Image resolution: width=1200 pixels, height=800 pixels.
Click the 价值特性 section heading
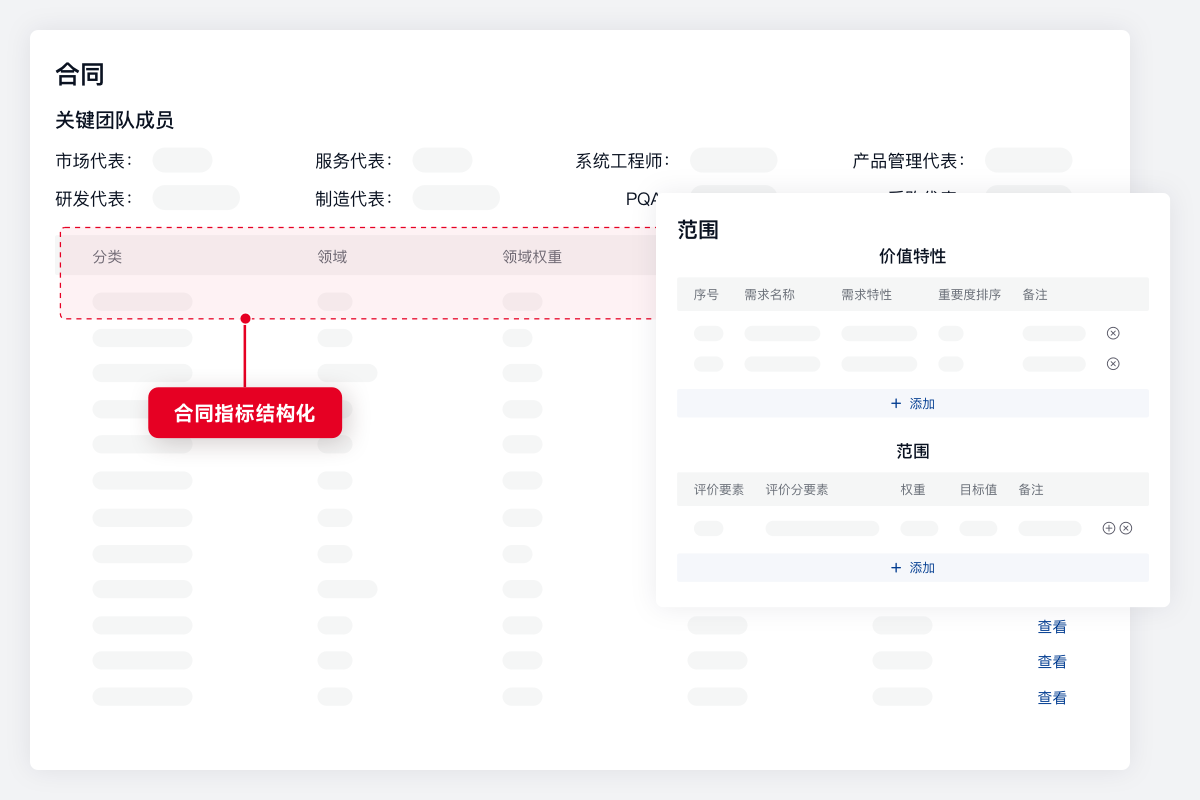[x=912, y=256]
